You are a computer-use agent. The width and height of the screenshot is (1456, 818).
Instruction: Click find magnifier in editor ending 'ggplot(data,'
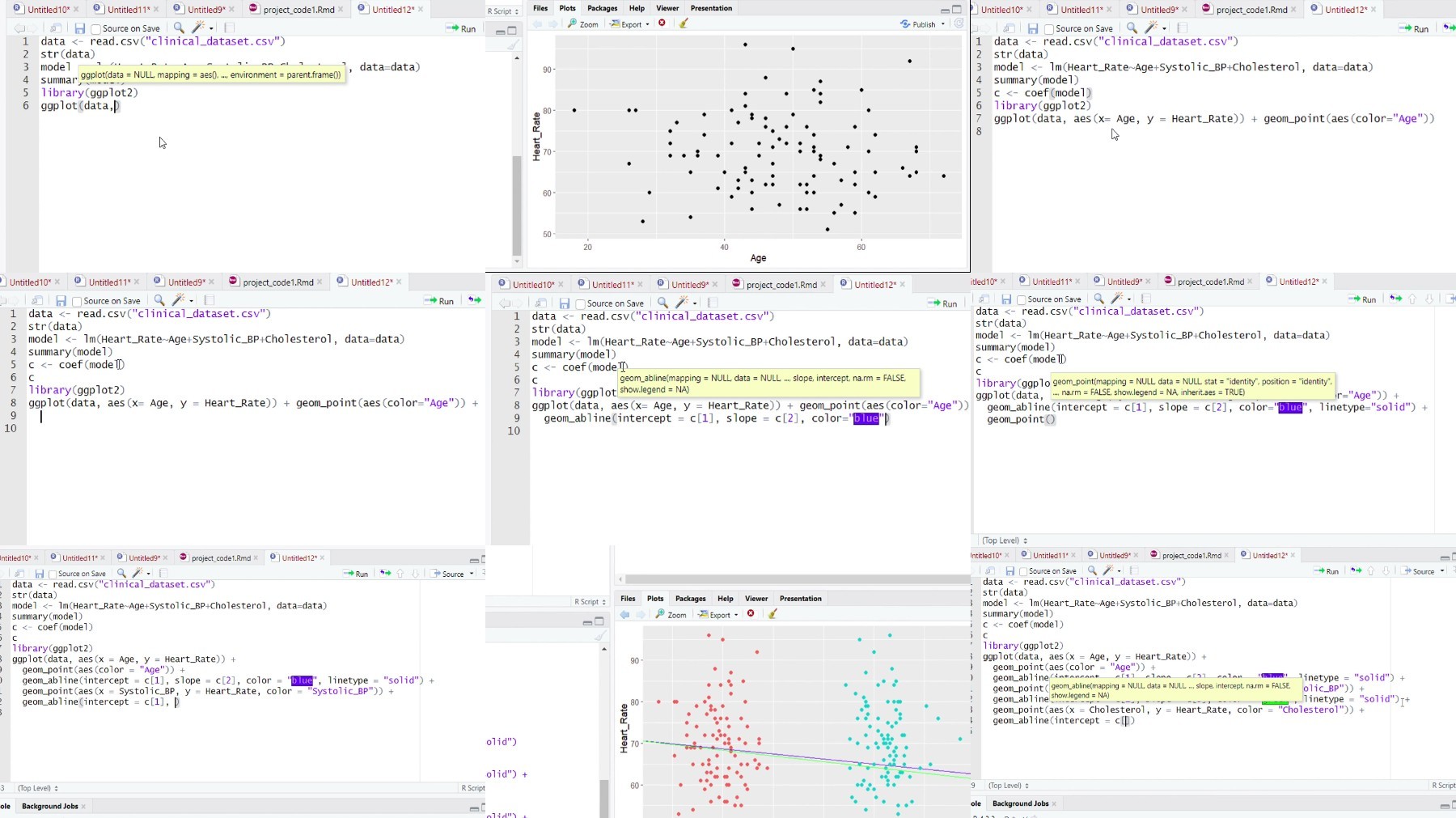[x=179, y=28]
